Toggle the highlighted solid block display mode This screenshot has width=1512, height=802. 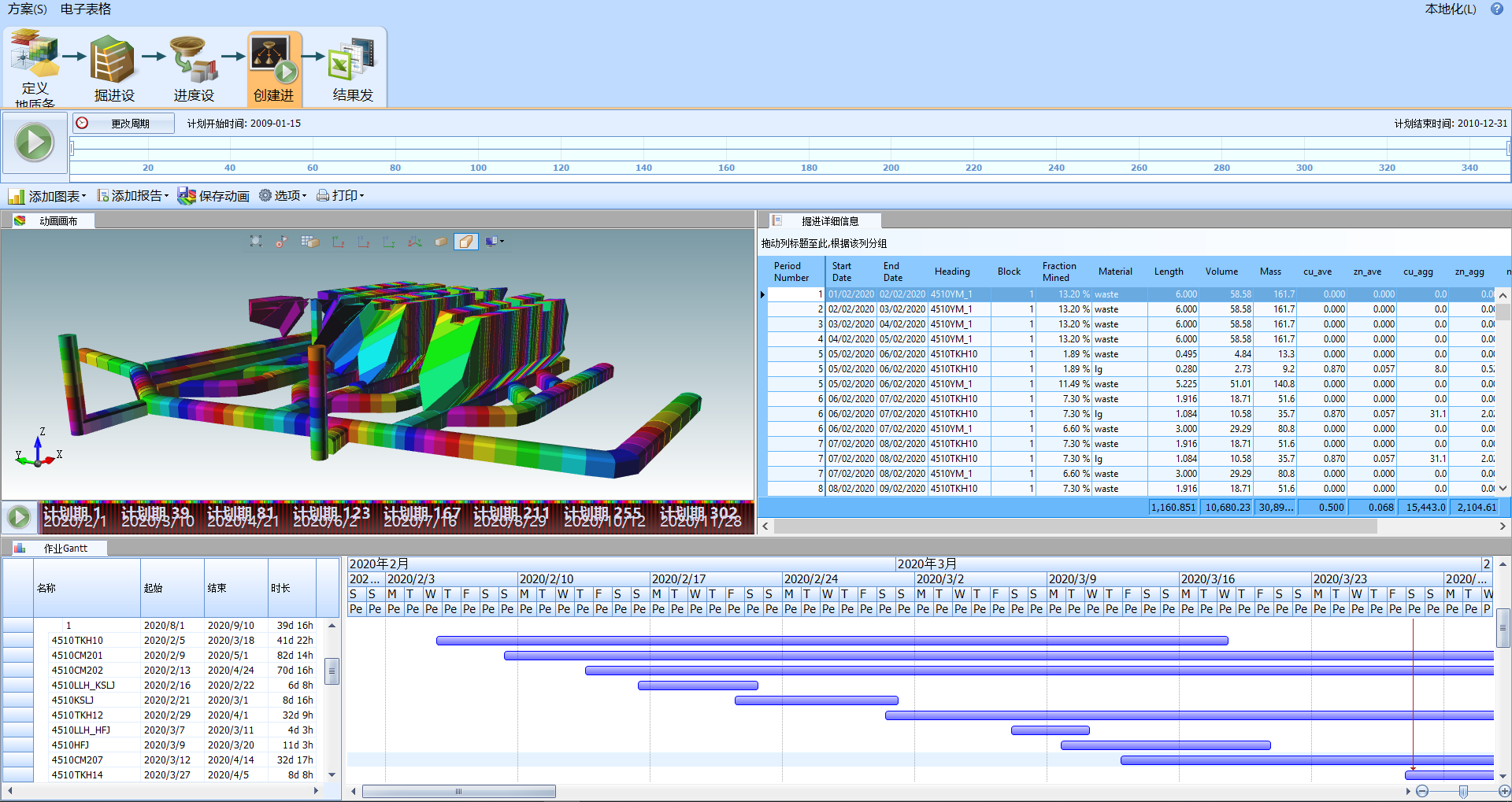pos(466,242)
